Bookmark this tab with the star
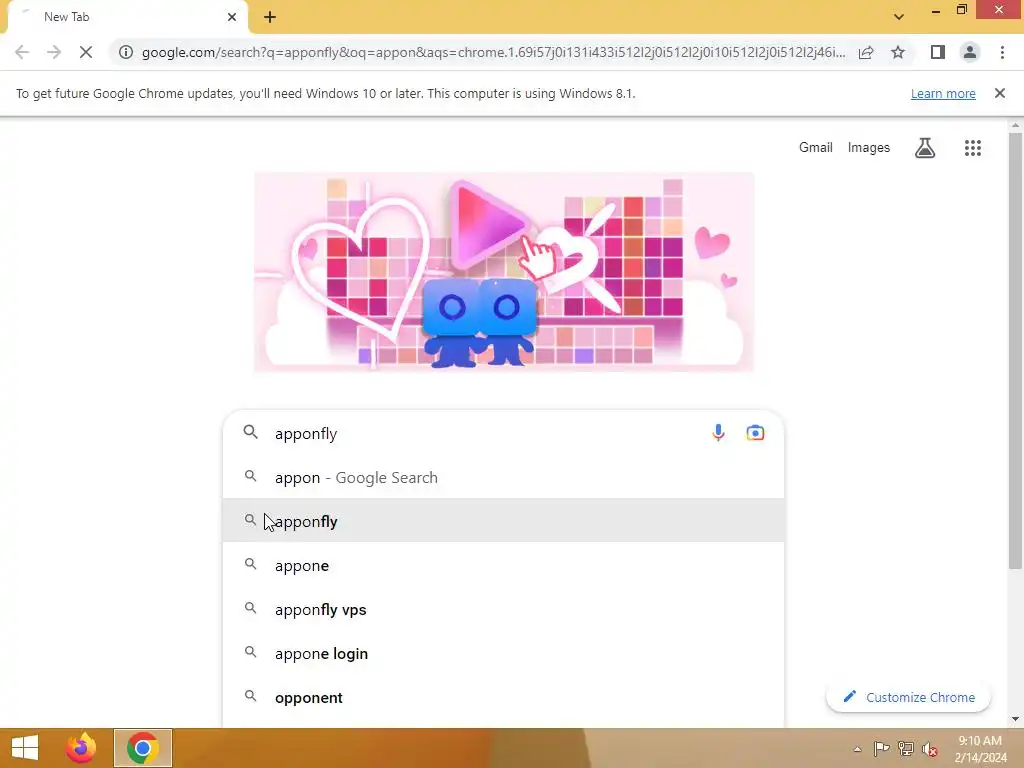 pyautogui.click(x=898, y=52)
